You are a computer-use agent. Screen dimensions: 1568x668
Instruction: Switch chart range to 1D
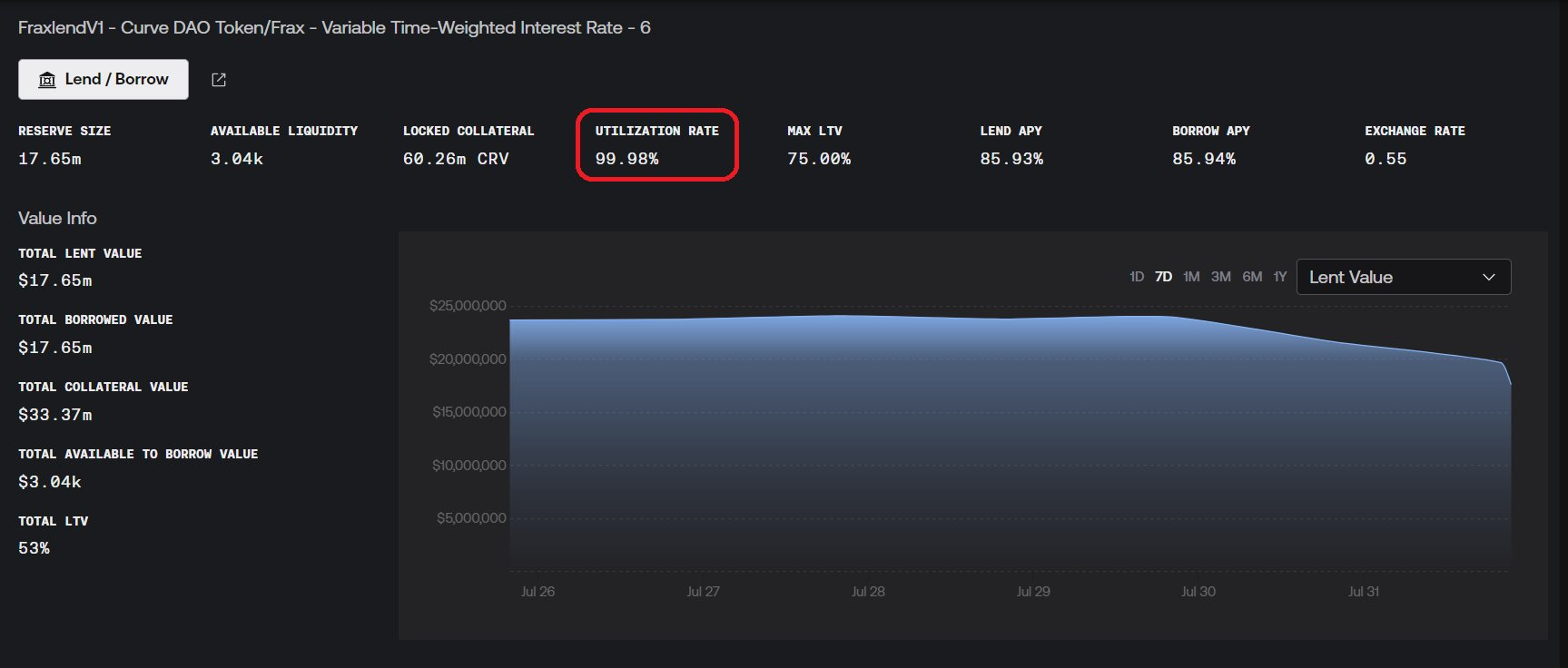coord(1137,277)
